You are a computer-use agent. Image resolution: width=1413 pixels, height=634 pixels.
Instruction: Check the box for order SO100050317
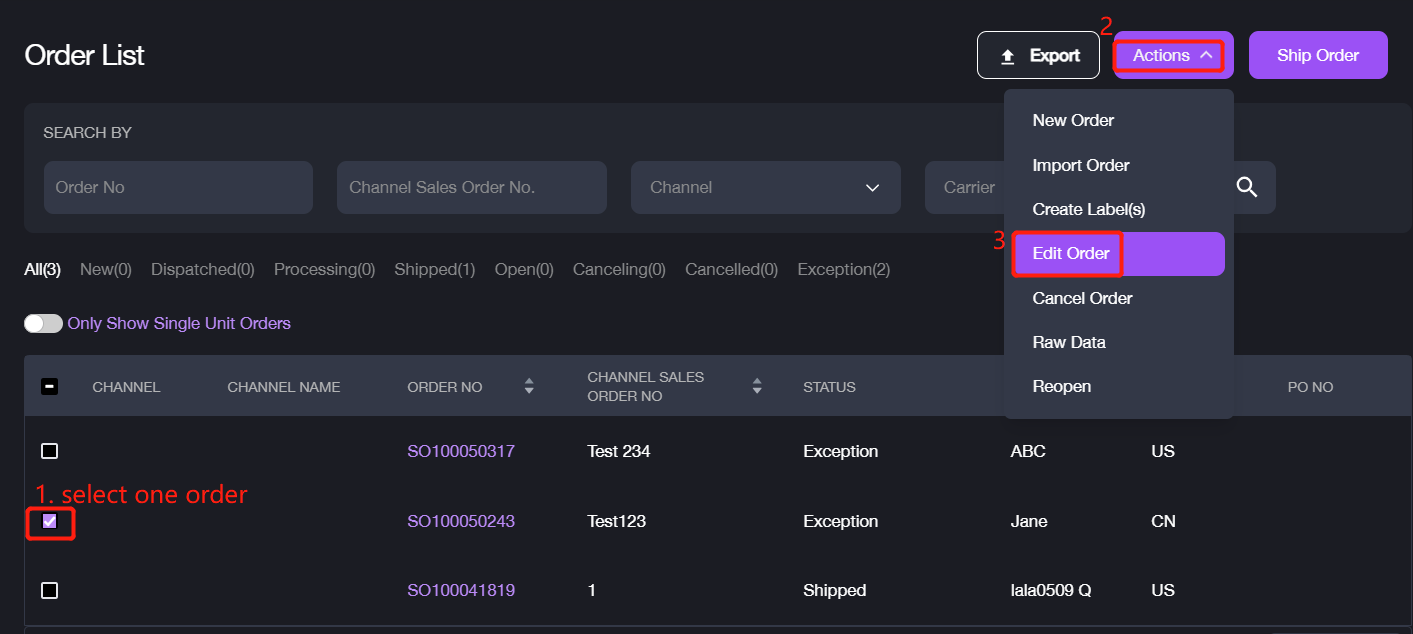[x=49, y=451]
